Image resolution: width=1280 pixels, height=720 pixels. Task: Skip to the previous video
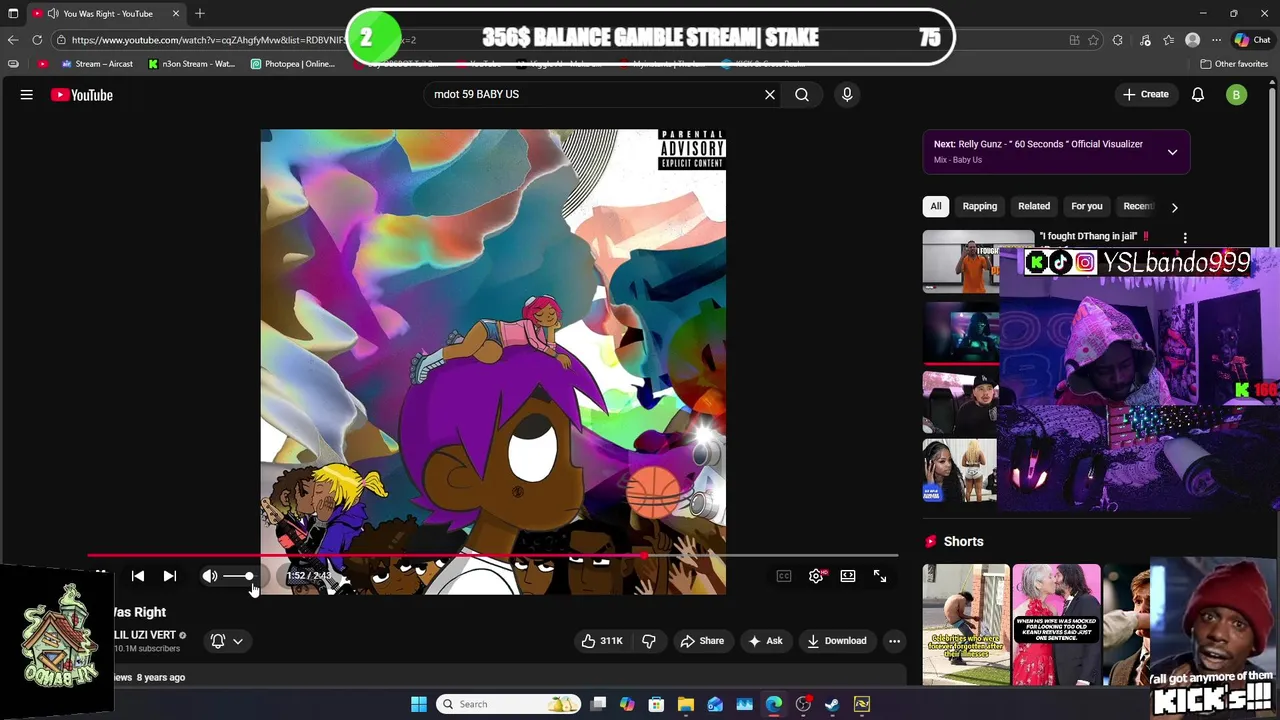[x=138, y=576]
